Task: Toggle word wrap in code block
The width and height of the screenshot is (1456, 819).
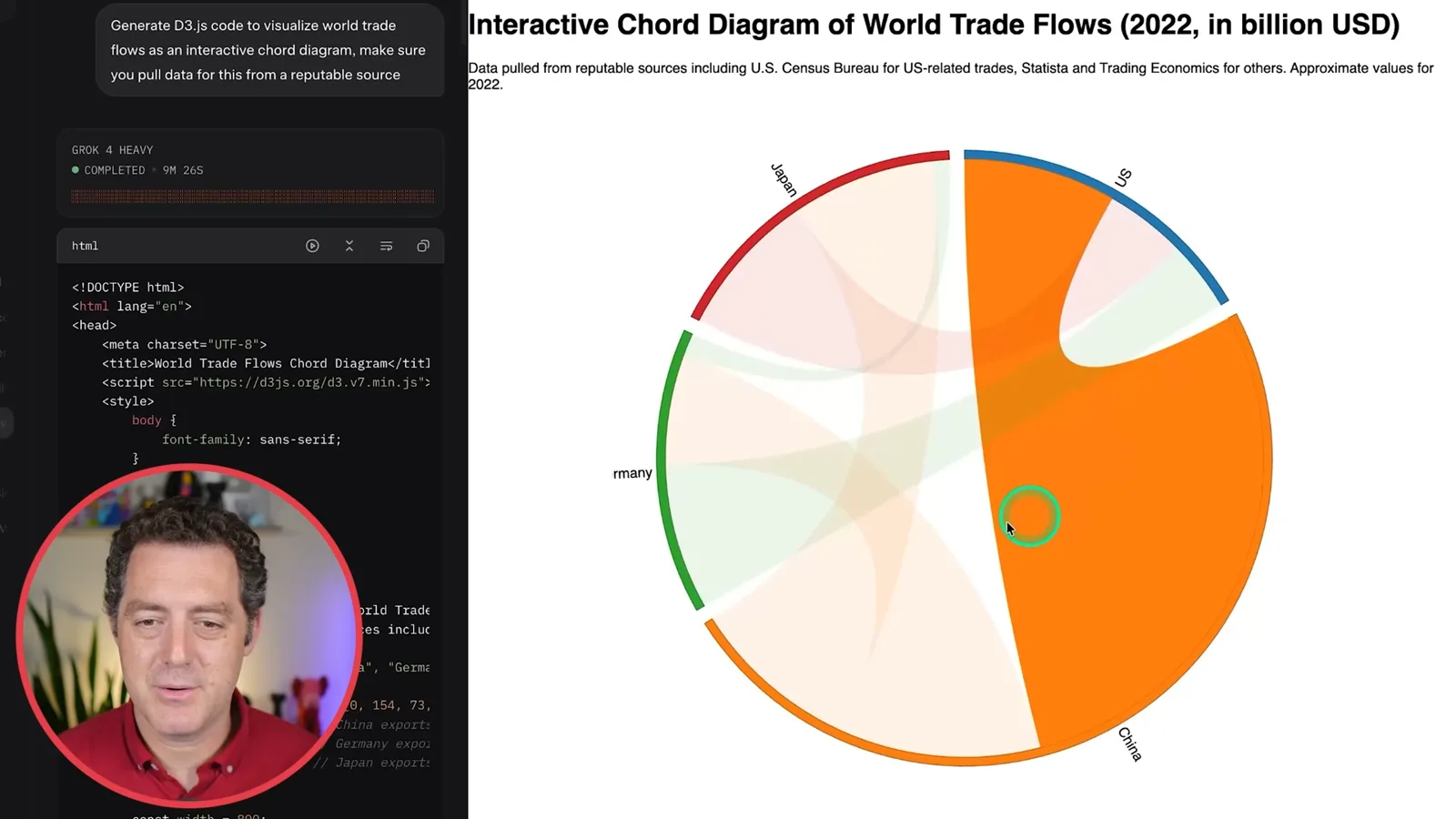Action: [x=386, y=246]
